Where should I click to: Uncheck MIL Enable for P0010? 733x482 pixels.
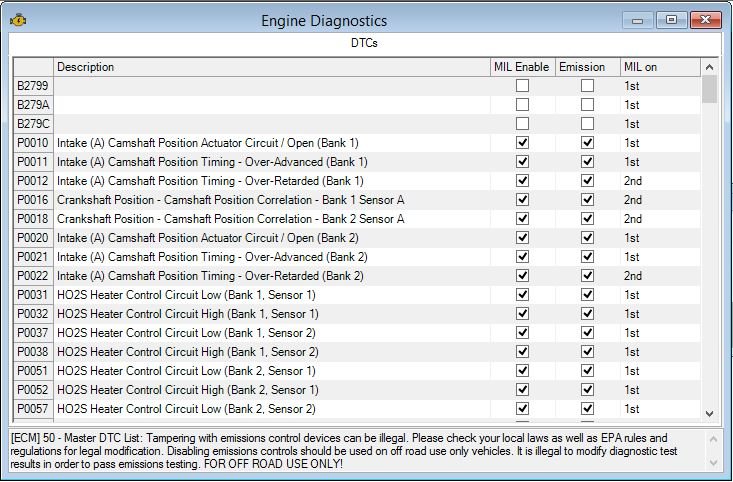522,143
